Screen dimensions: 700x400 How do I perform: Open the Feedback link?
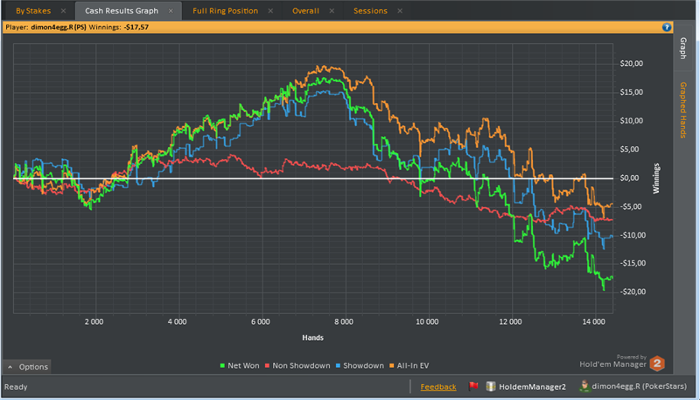point(438,387)
